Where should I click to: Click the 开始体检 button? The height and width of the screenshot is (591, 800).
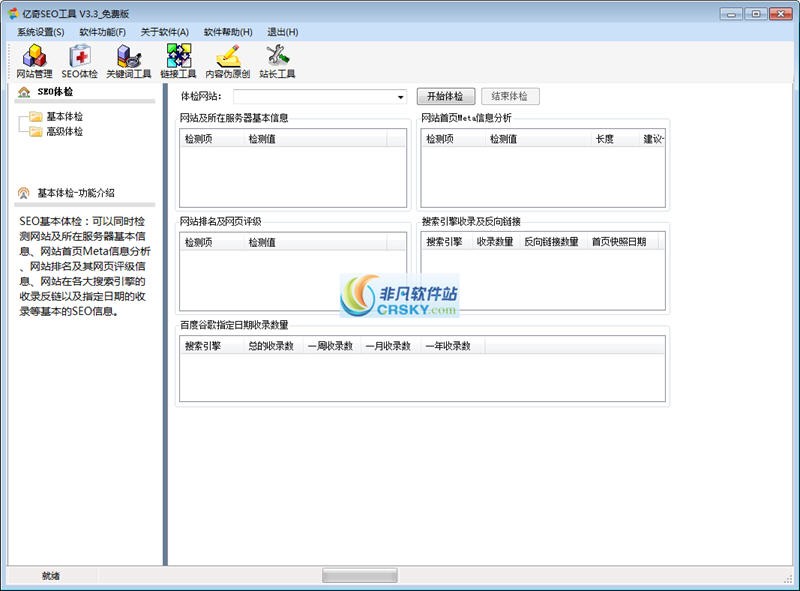[445, 96]
